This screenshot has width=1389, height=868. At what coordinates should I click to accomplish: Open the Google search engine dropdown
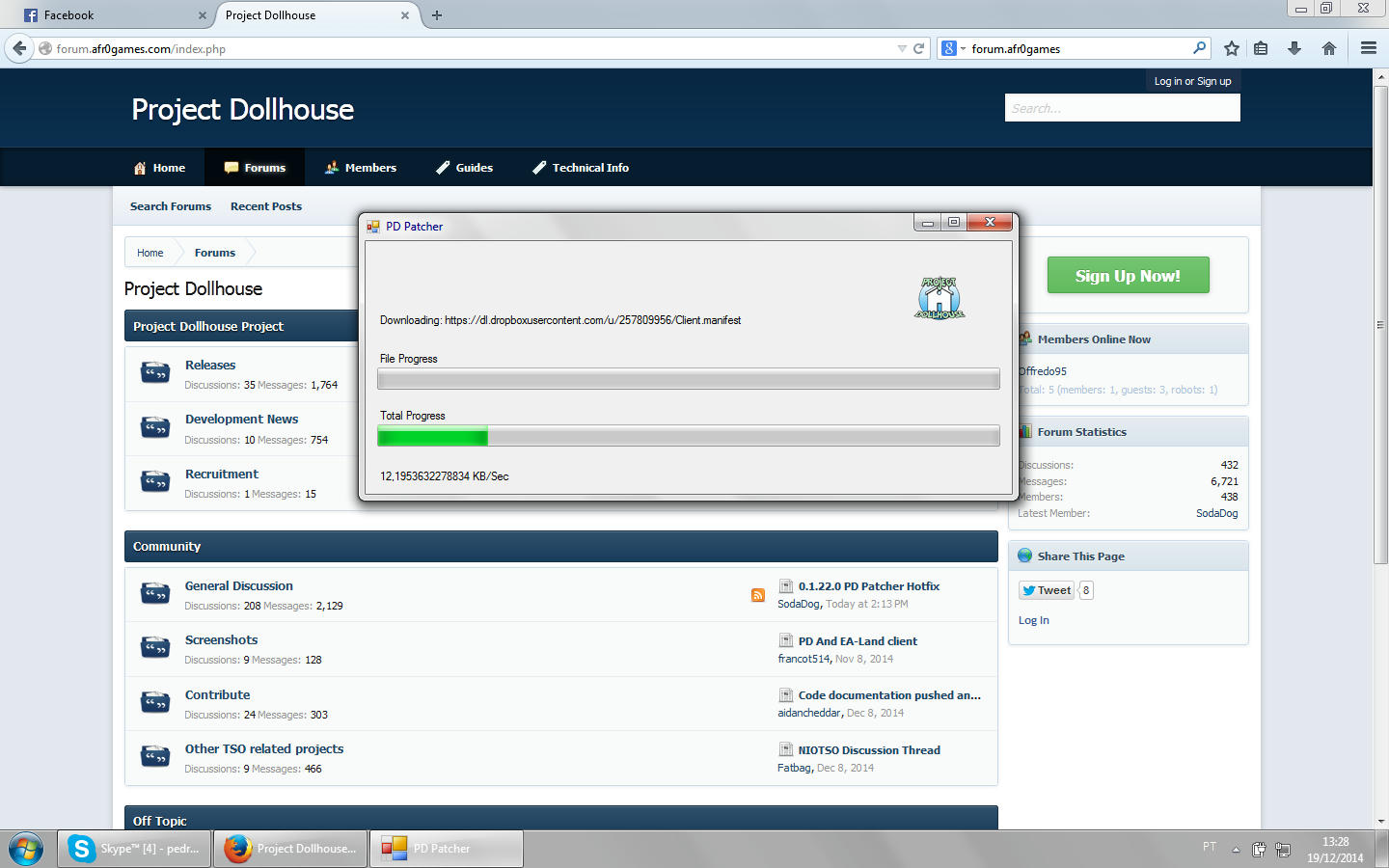(953, 48)
